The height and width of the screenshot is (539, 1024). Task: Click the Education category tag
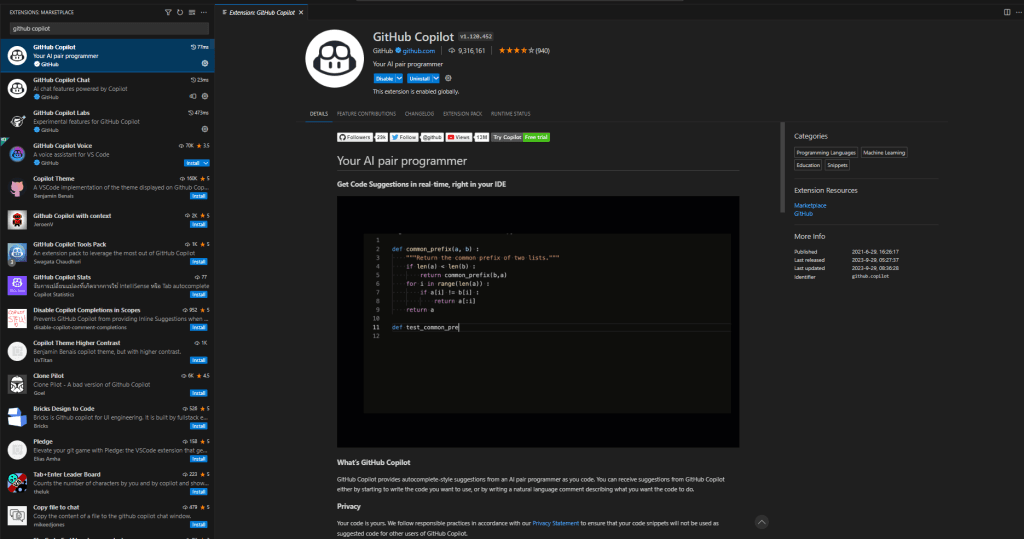[808, 165]
